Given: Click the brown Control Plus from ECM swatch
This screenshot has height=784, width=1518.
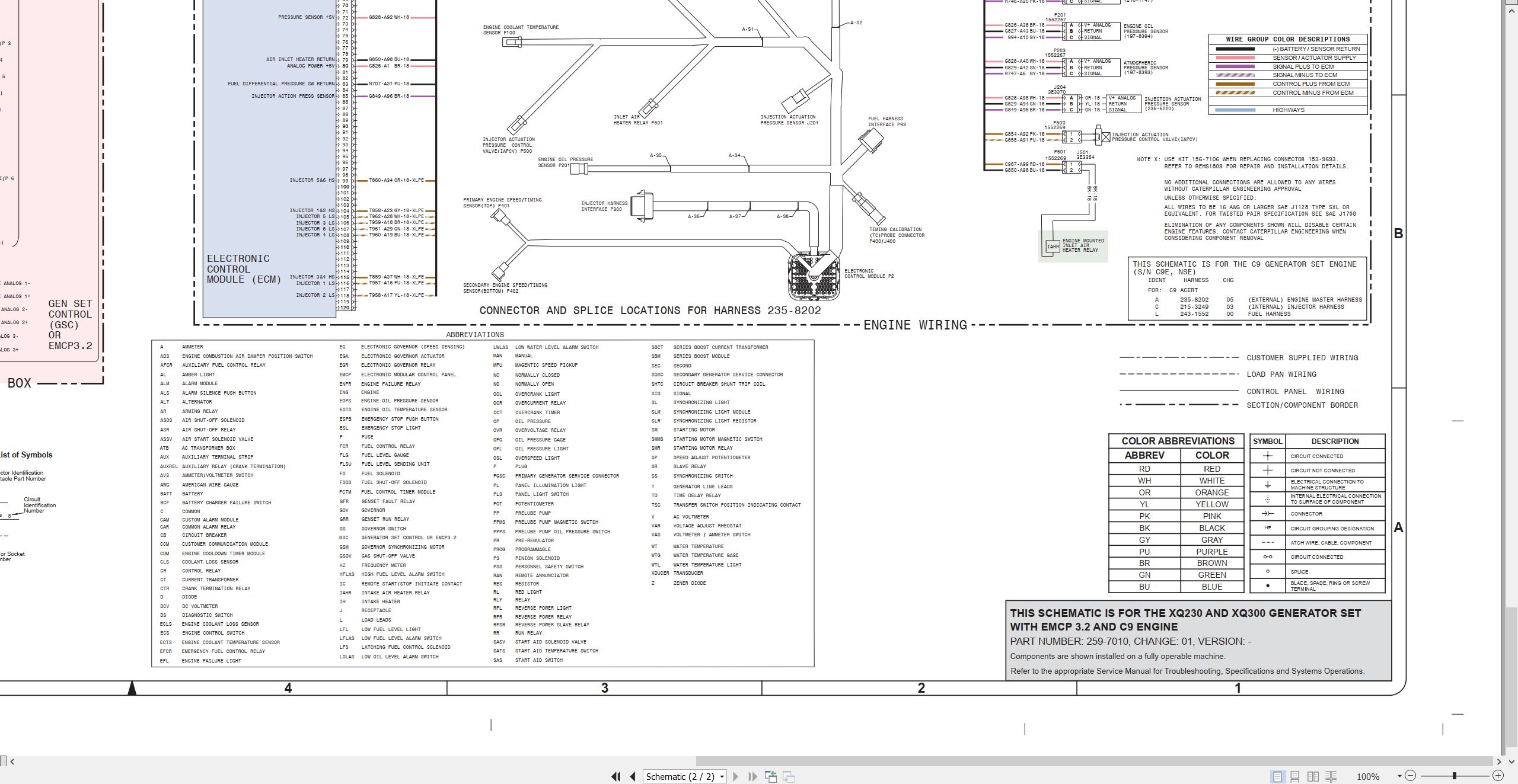Looking at the screenshot, I should (x=1235, y=84).
